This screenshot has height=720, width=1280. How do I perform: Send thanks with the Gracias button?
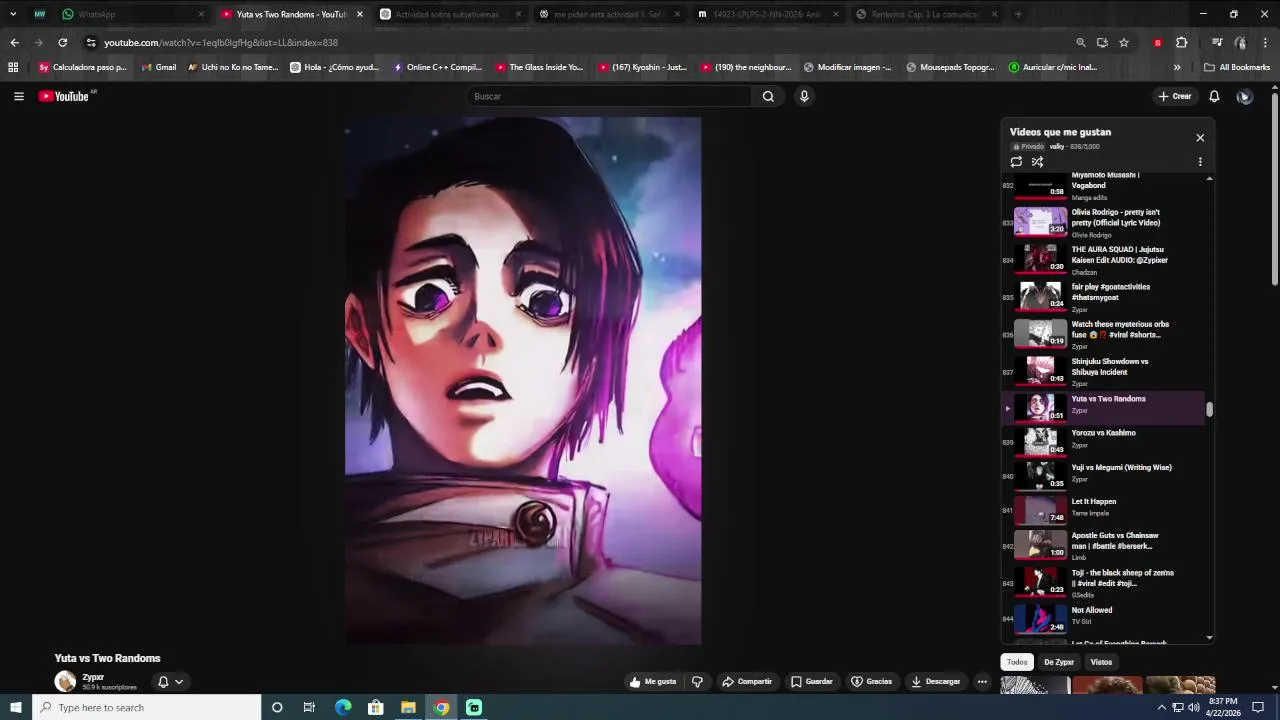(871, 682)
